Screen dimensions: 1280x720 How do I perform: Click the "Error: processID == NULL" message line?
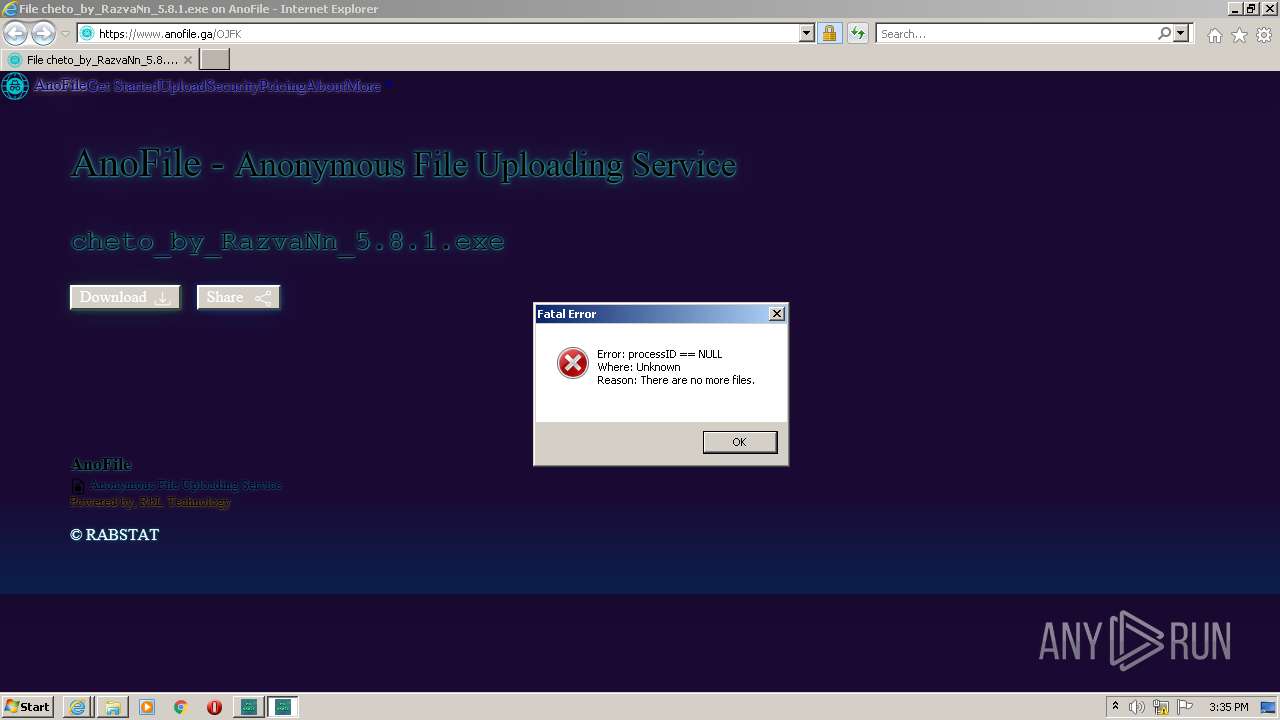(659, 354)
